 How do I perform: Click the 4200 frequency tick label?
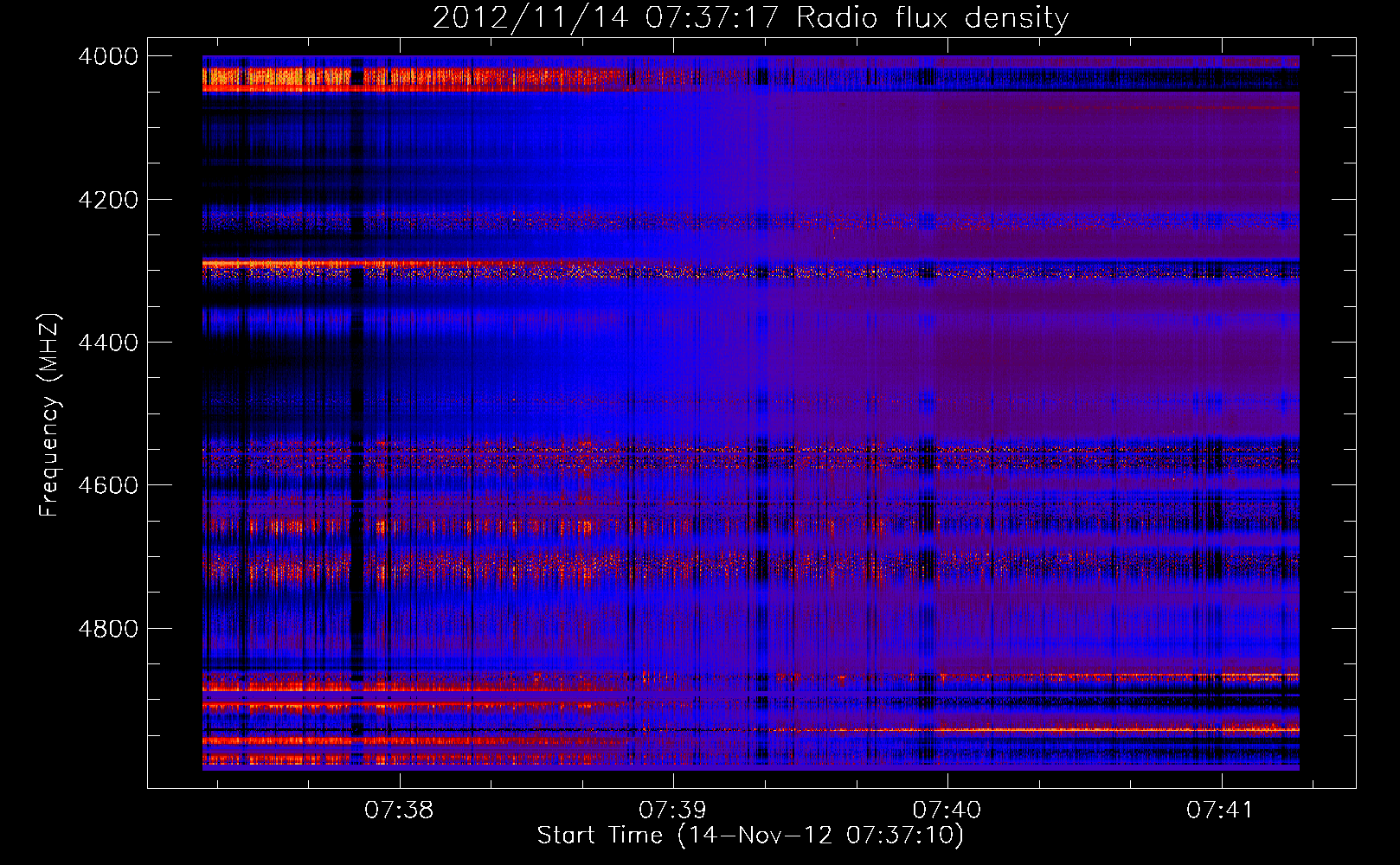[108, 200]
